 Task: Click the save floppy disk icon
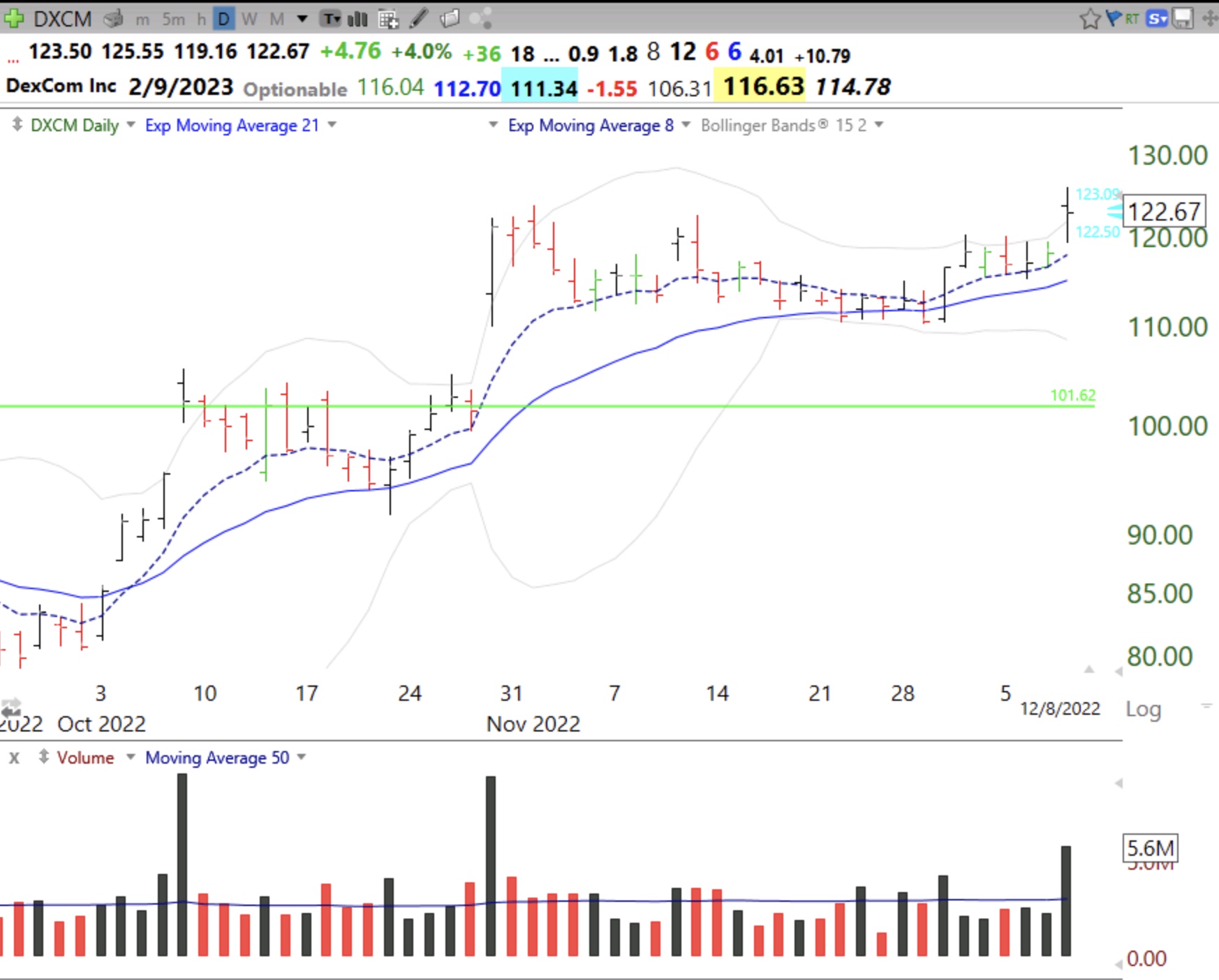[1182, 19]
